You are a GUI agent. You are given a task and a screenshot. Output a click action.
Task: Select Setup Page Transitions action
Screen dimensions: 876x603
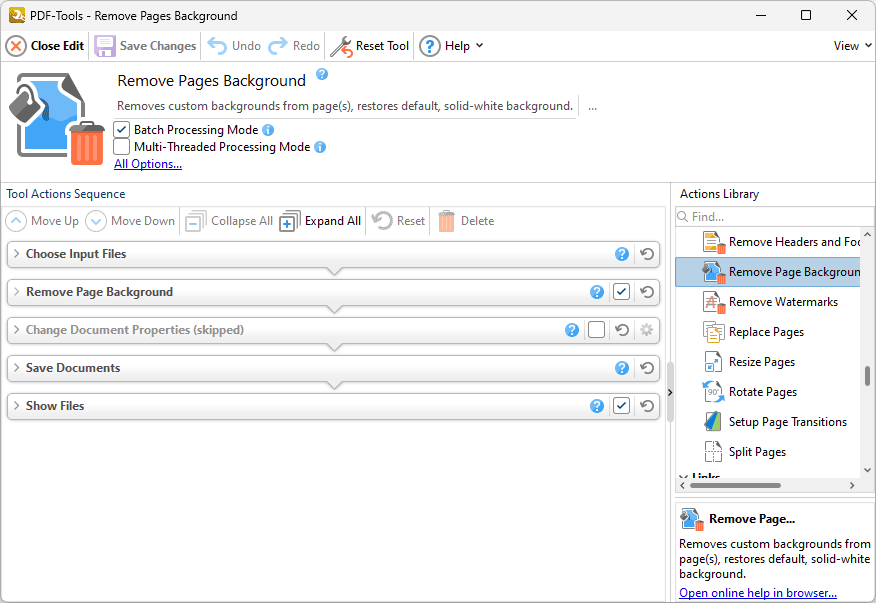tap(768, 422)
